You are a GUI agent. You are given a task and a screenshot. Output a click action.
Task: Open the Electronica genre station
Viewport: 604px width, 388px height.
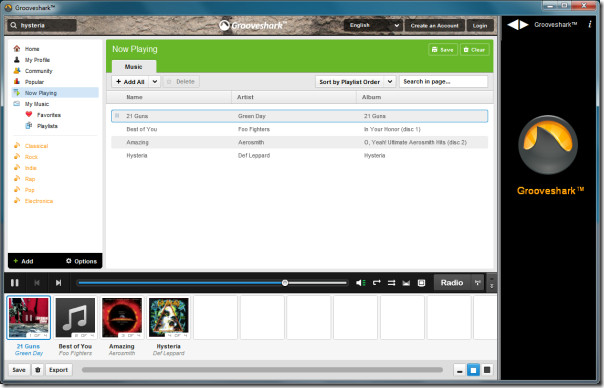point(39,201)
